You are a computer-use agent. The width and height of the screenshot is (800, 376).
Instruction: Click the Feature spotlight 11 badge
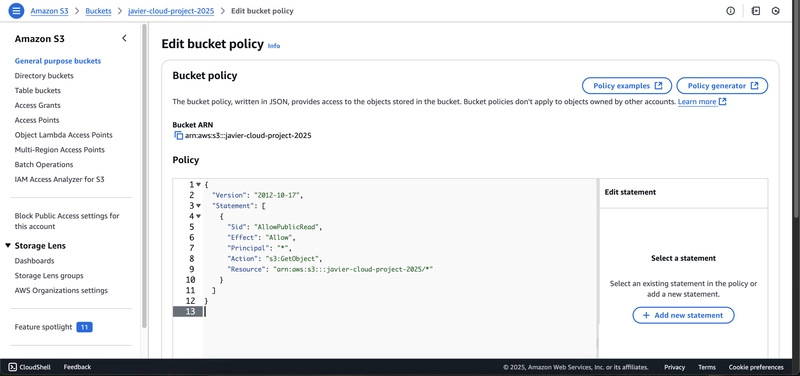84,327
